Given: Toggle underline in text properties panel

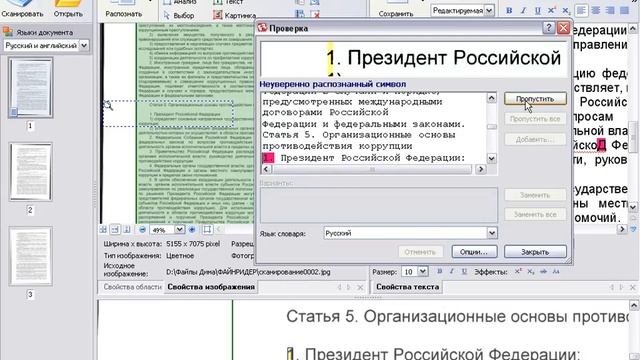Looking at the screenshot, I should (464, 271).
